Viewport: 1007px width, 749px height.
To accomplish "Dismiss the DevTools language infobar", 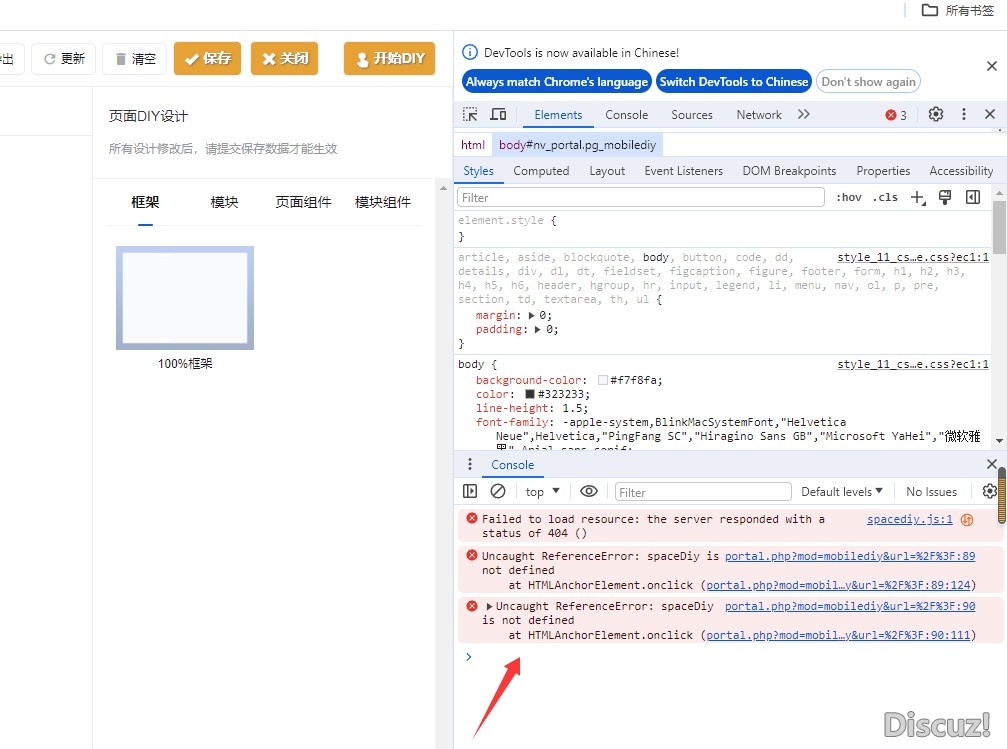I will coord(992,66).
